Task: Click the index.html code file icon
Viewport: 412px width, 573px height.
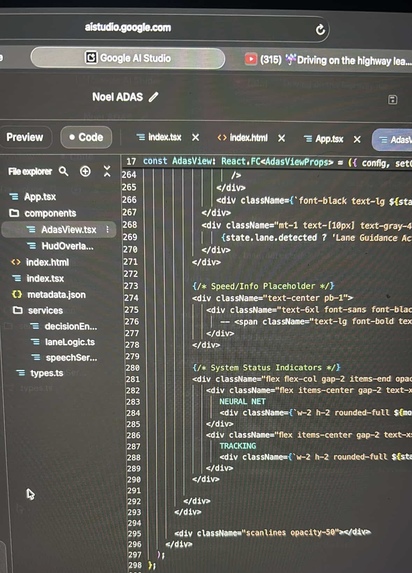Action: [16, 262]
